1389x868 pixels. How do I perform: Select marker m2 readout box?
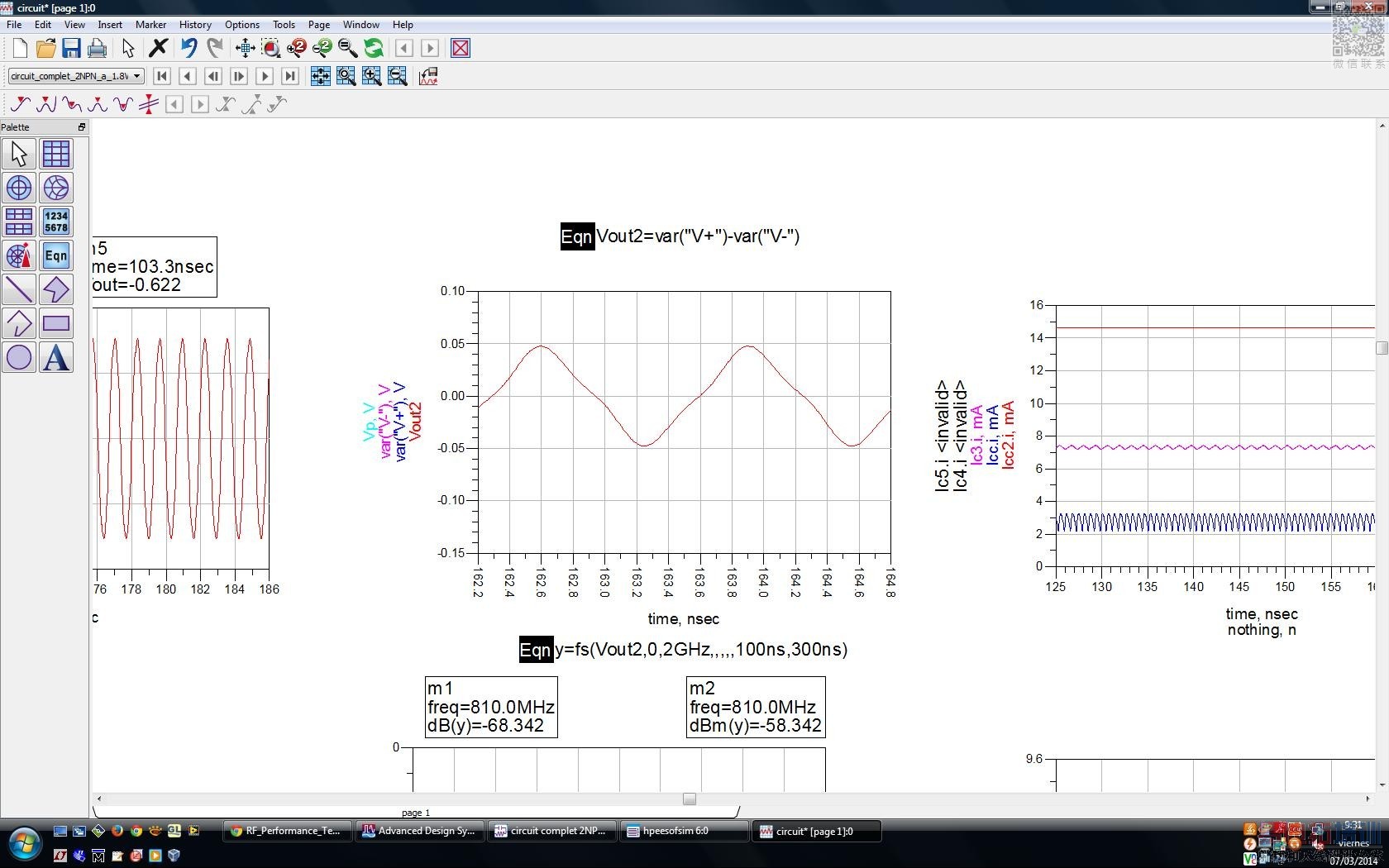756,708
